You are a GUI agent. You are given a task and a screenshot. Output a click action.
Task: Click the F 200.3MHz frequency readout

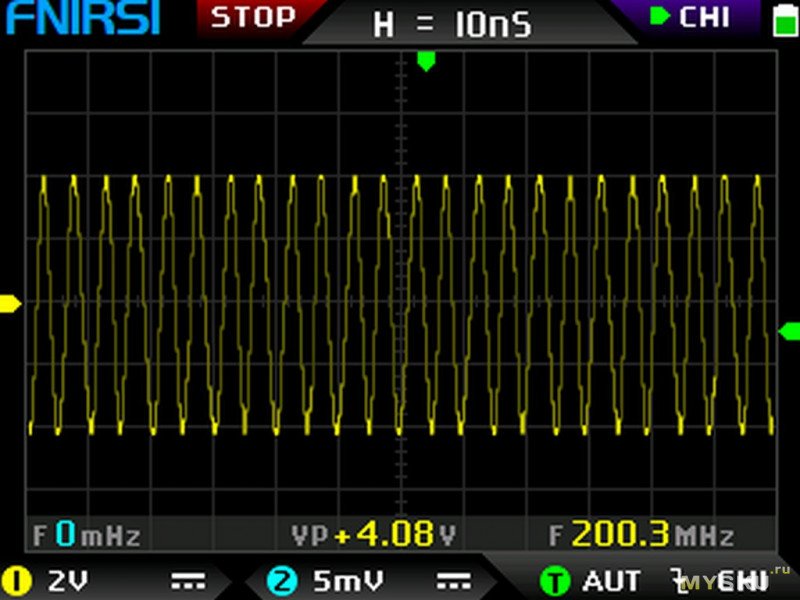tap(641, 535)
